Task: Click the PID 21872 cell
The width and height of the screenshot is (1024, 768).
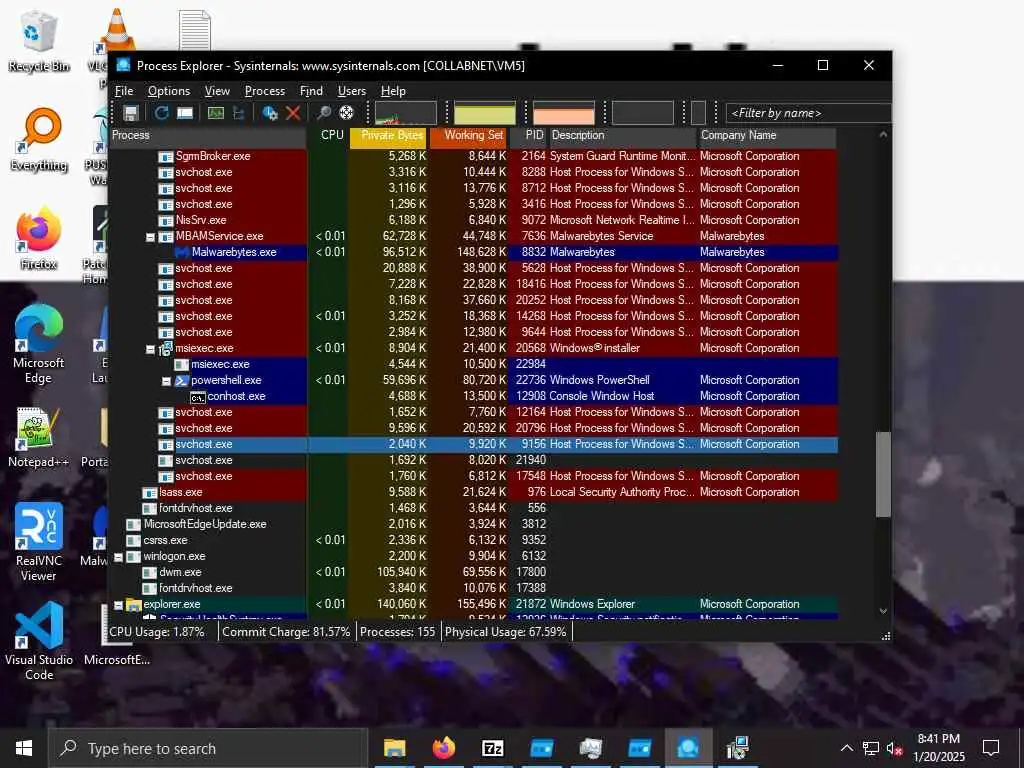Action: coord(530,605)
